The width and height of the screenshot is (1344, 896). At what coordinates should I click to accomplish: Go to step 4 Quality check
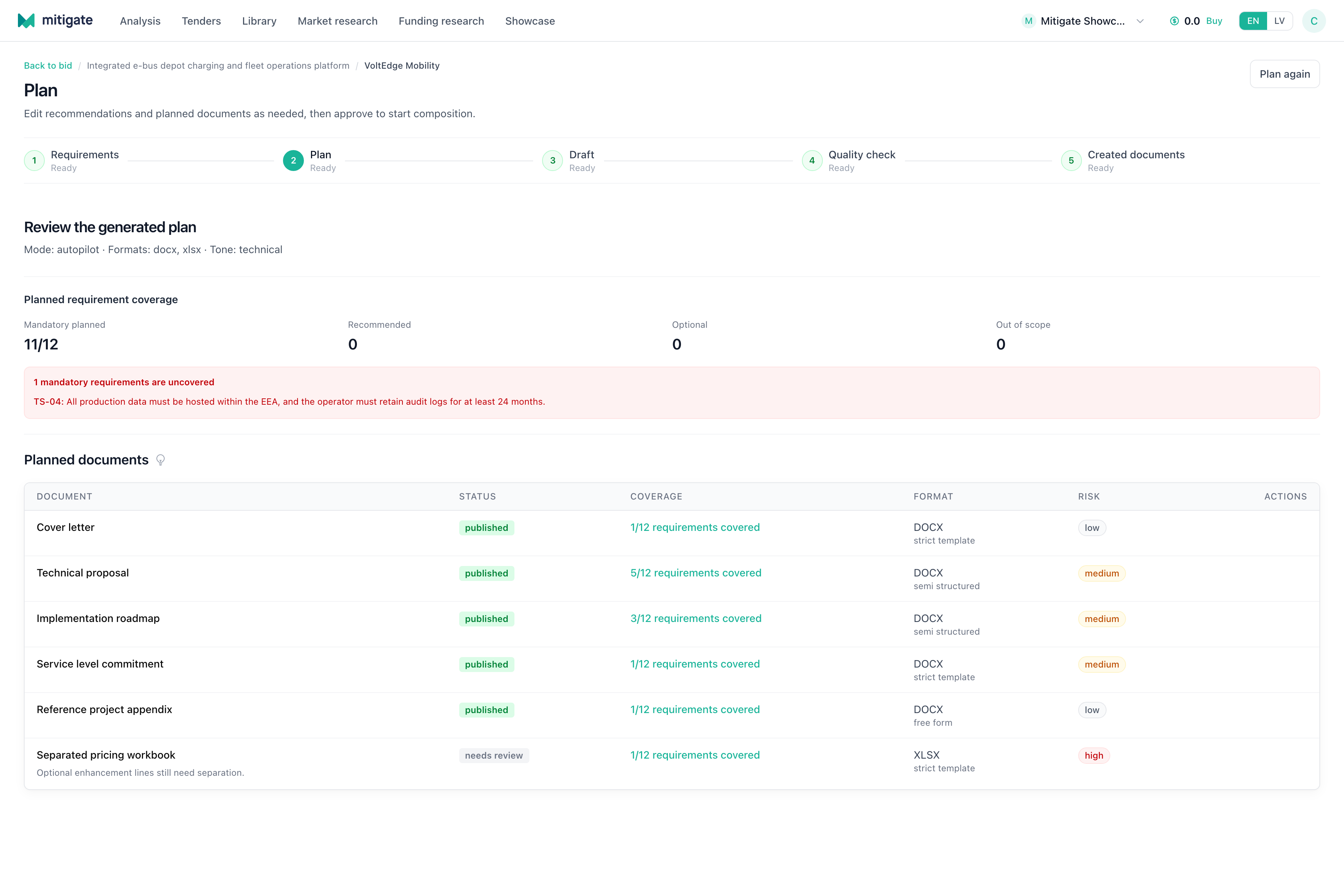(x=849, y=161)
